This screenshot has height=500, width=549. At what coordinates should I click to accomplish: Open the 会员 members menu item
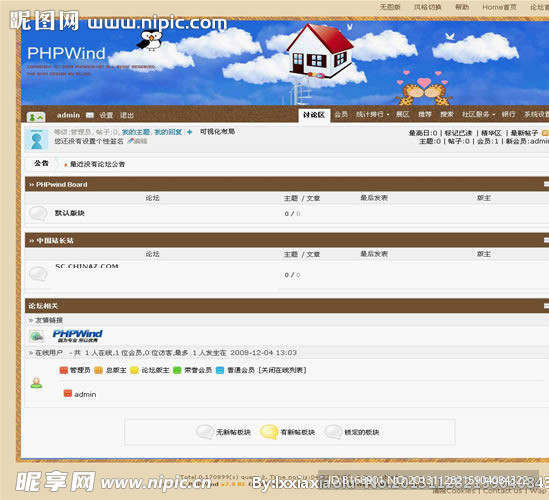341,114
